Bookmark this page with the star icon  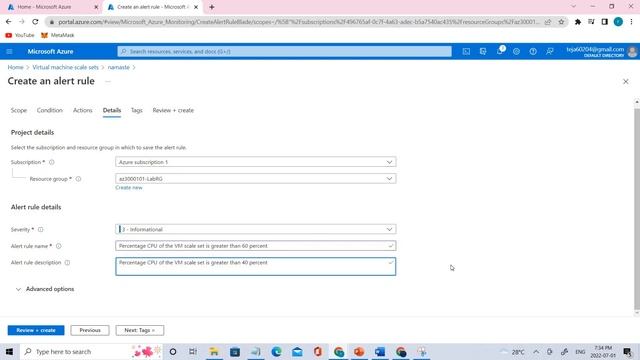(x=561, y=22)
